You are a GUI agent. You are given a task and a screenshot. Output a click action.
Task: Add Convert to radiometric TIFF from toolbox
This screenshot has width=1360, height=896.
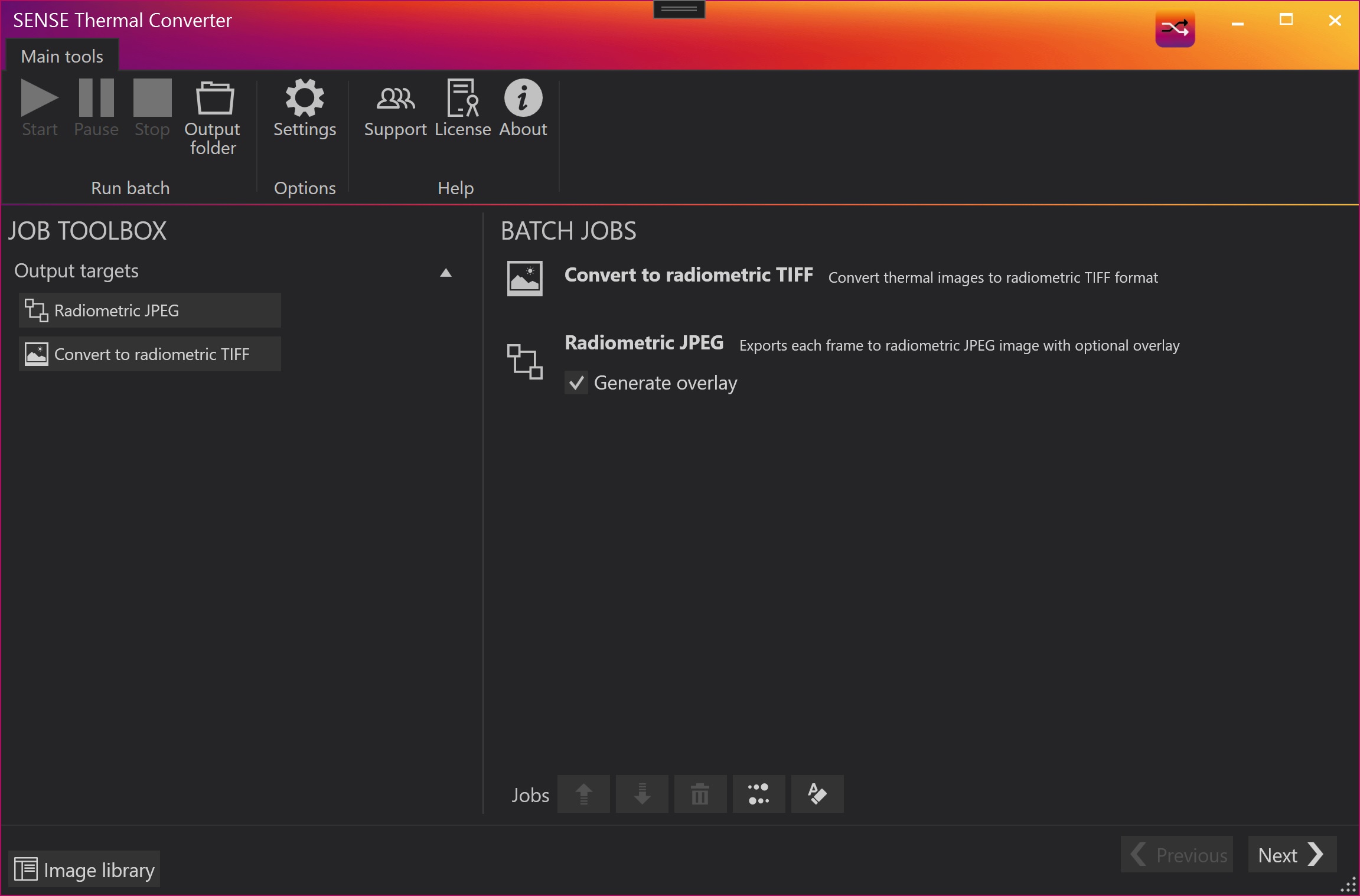pyautogui.click(x=150, y=354)
